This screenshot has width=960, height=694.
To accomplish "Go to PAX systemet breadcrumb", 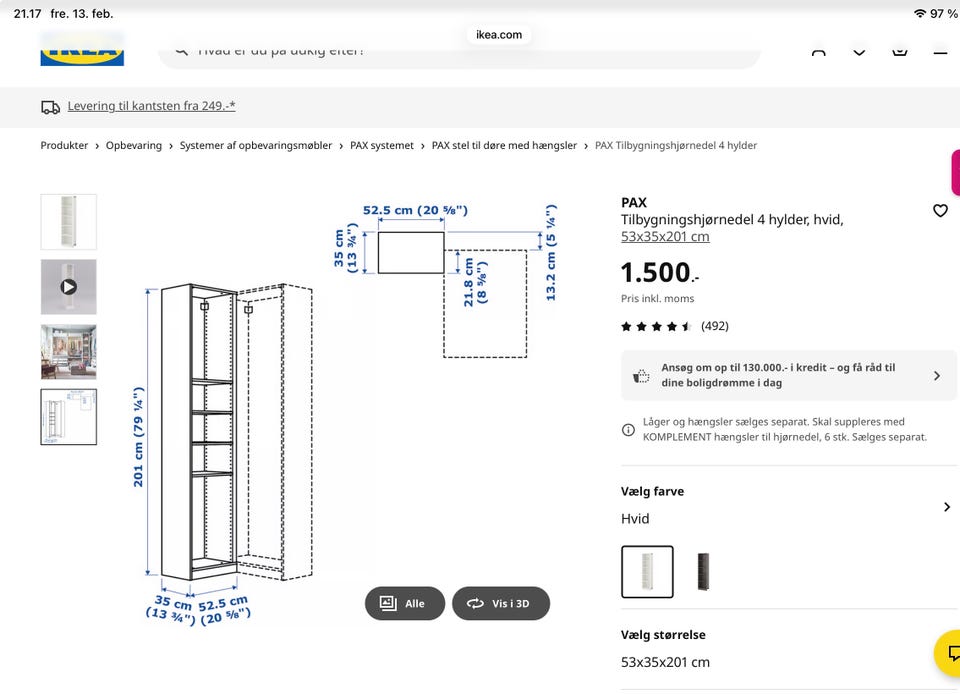I will pos(382,145).
